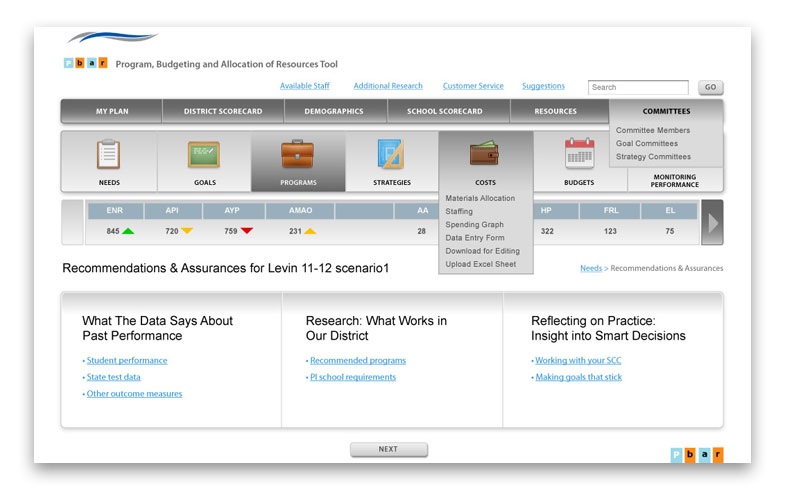Screen dimensions: 786x500
Task: Click the Needs clipboard icon
Action: 109,155
